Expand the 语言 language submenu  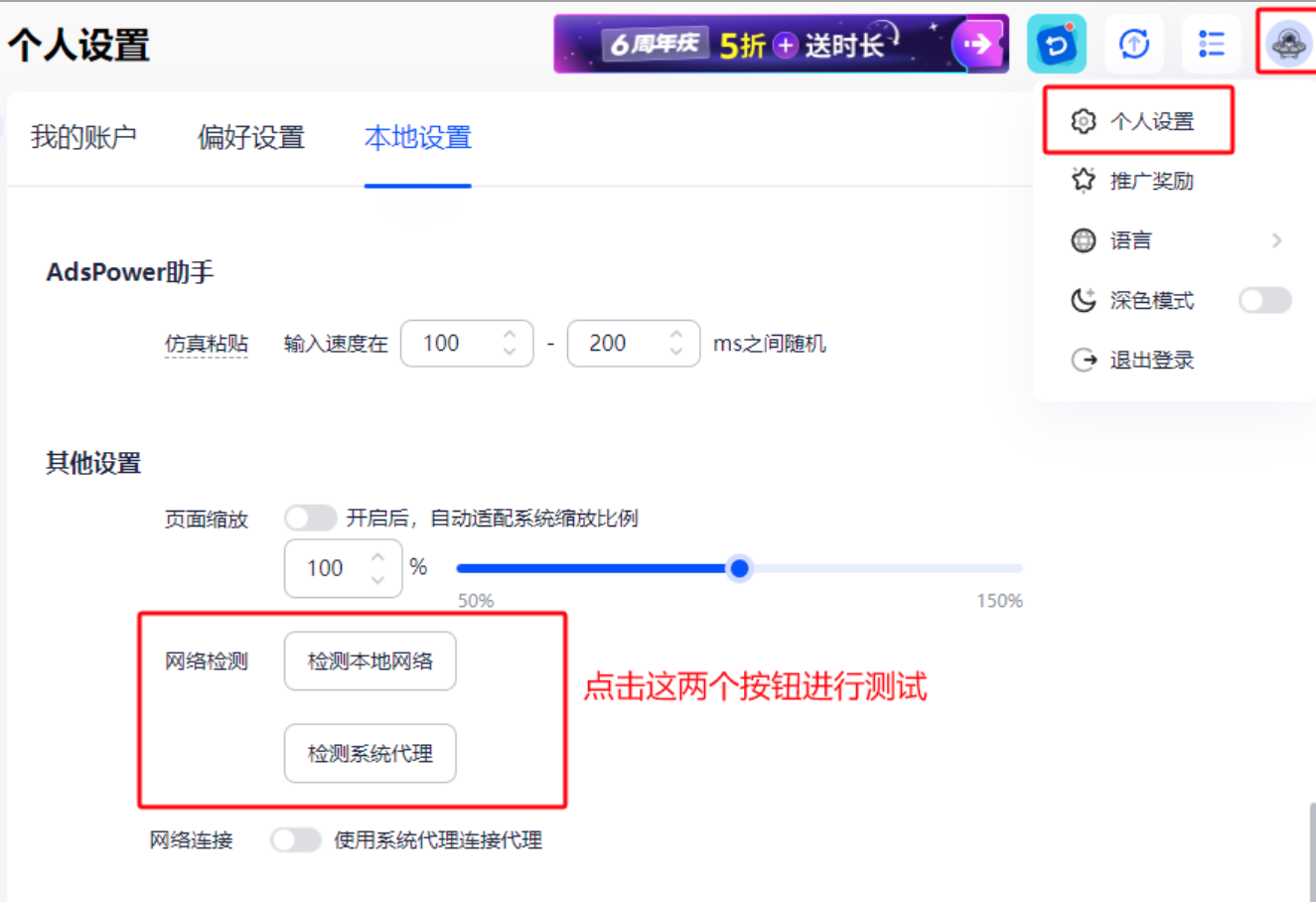click(1278, 240)
